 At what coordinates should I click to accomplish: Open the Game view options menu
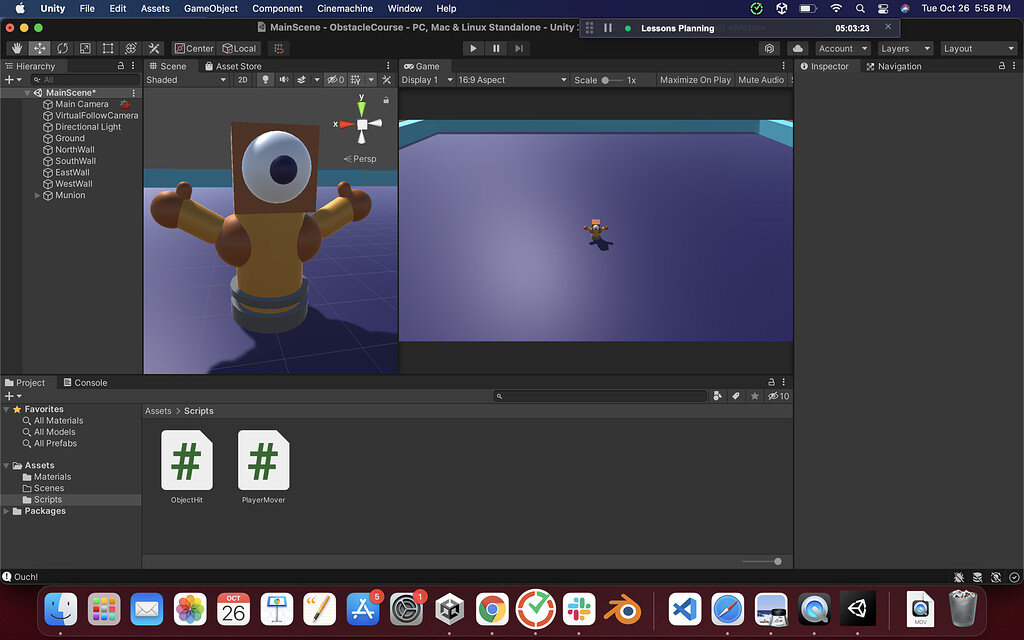(784, 66)
